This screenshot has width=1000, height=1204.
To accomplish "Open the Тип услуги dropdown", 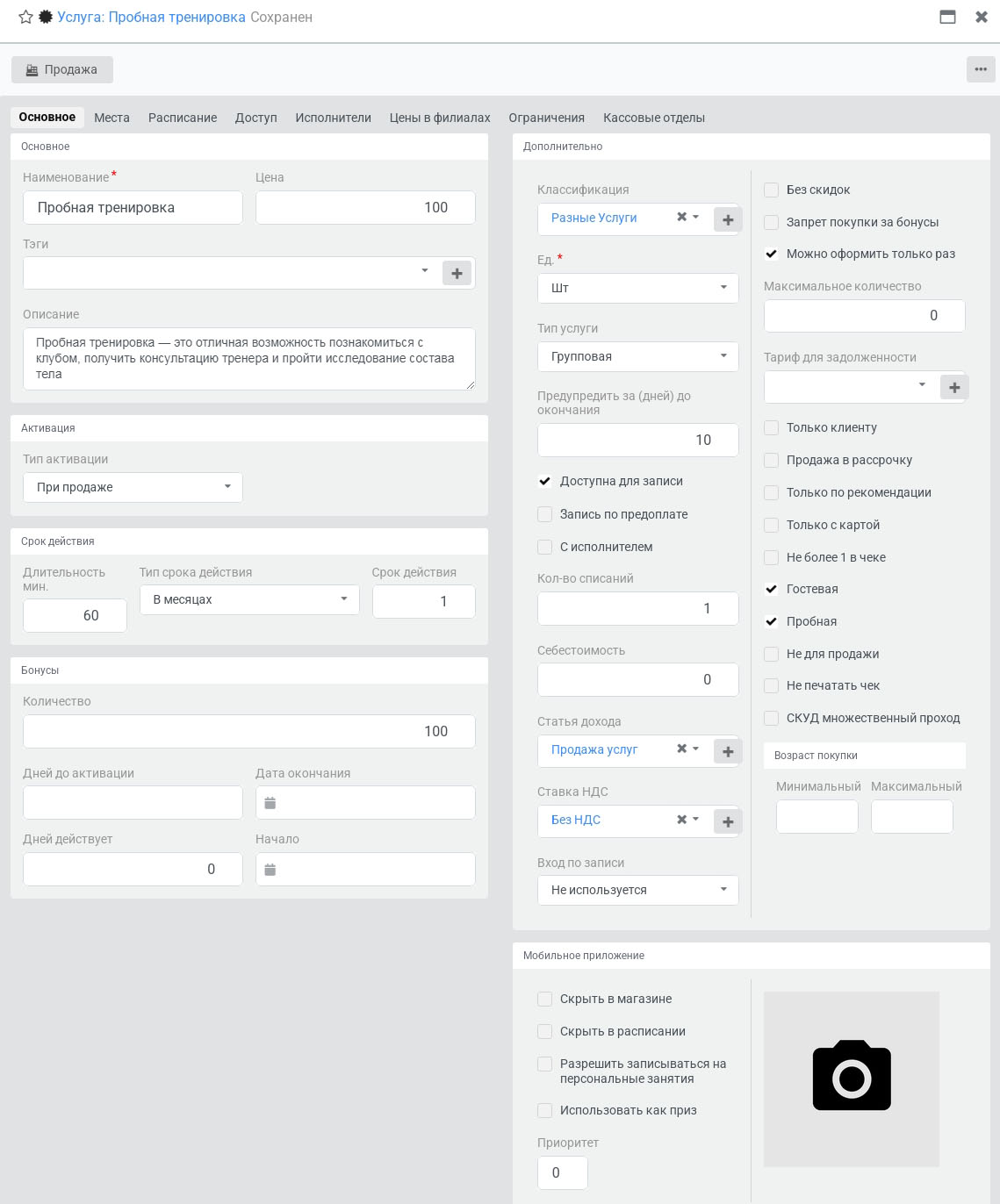I will (x=638, y=356).
